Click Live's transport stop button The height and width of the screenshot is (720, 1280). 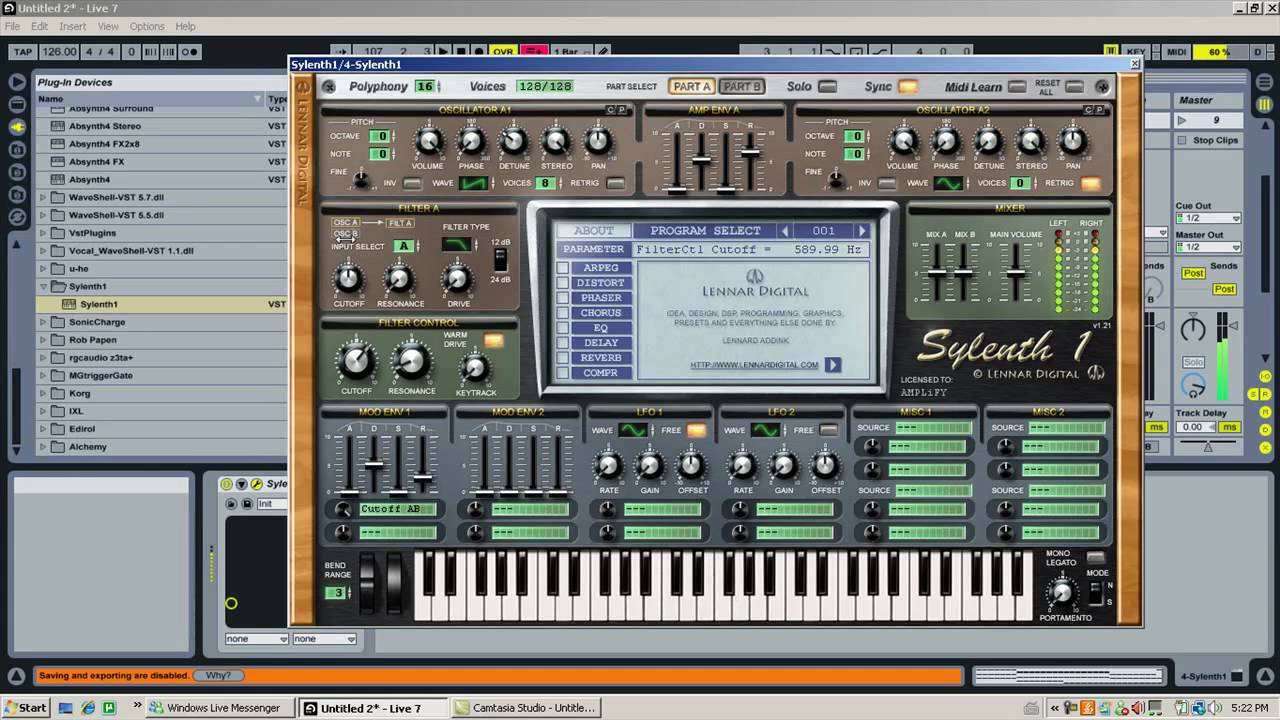[461, 51]
